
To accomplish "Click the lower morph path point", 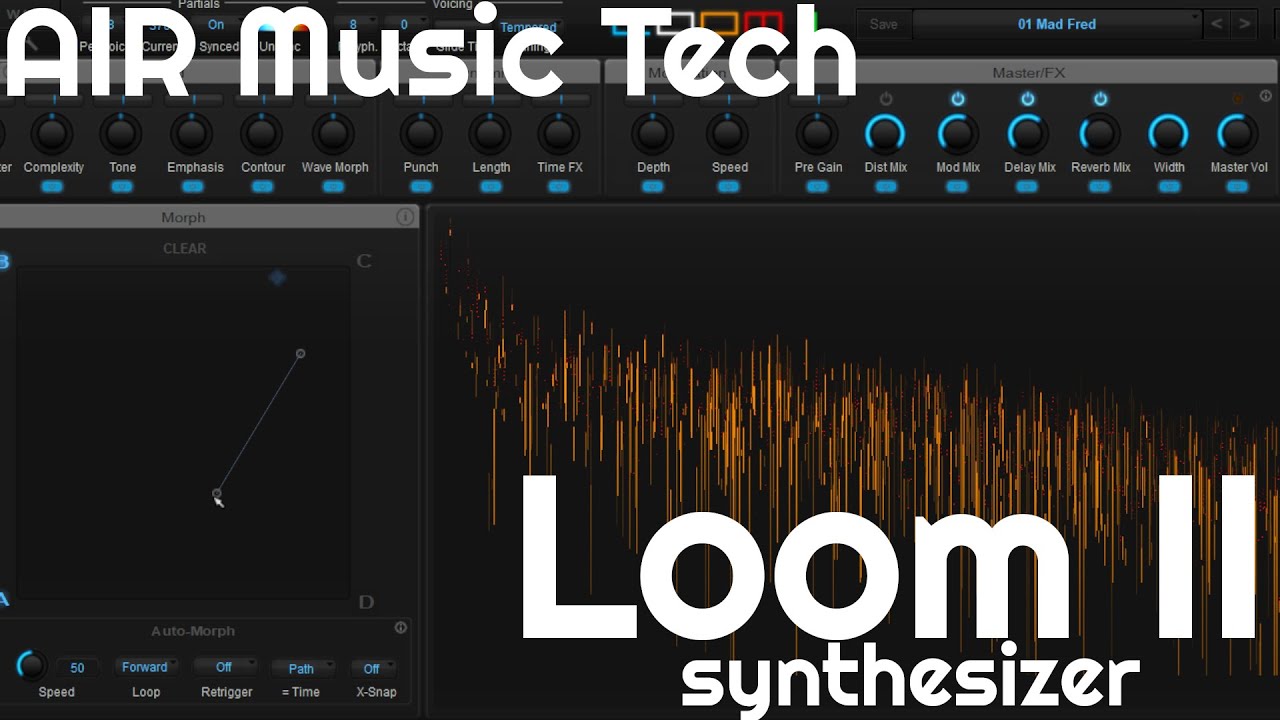I will (x=217, y=493).
